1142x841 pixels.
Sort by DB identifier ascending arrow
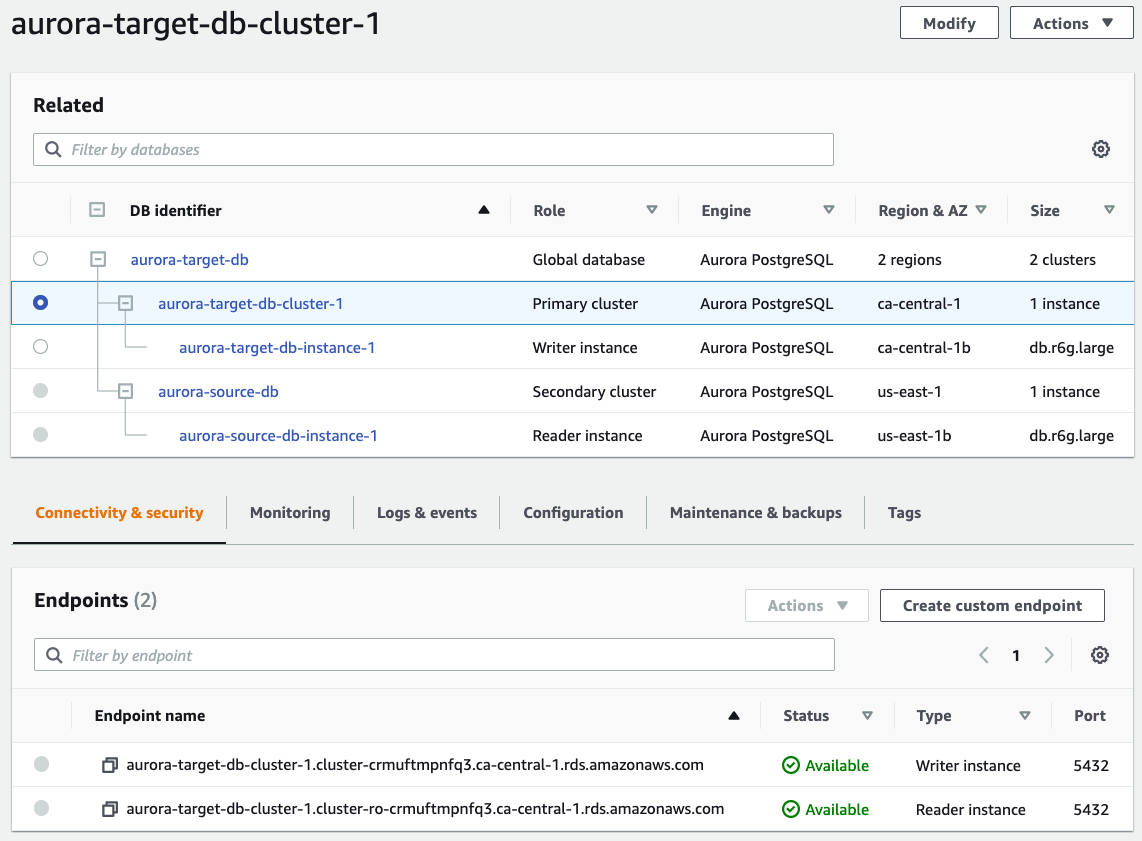(x=484, y=210)
